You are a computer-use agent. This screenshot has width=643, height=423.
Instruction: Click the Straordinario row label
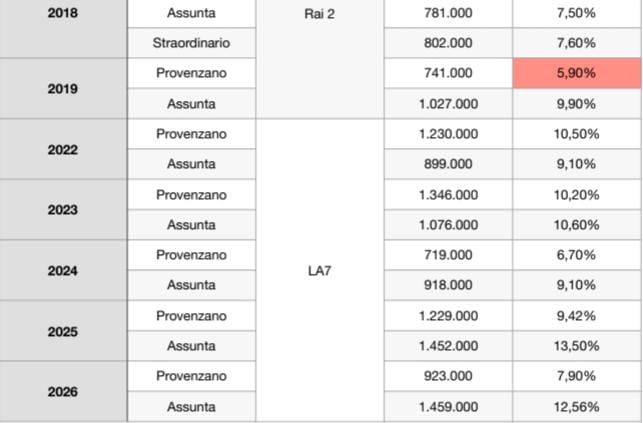[x=192, y=43]
